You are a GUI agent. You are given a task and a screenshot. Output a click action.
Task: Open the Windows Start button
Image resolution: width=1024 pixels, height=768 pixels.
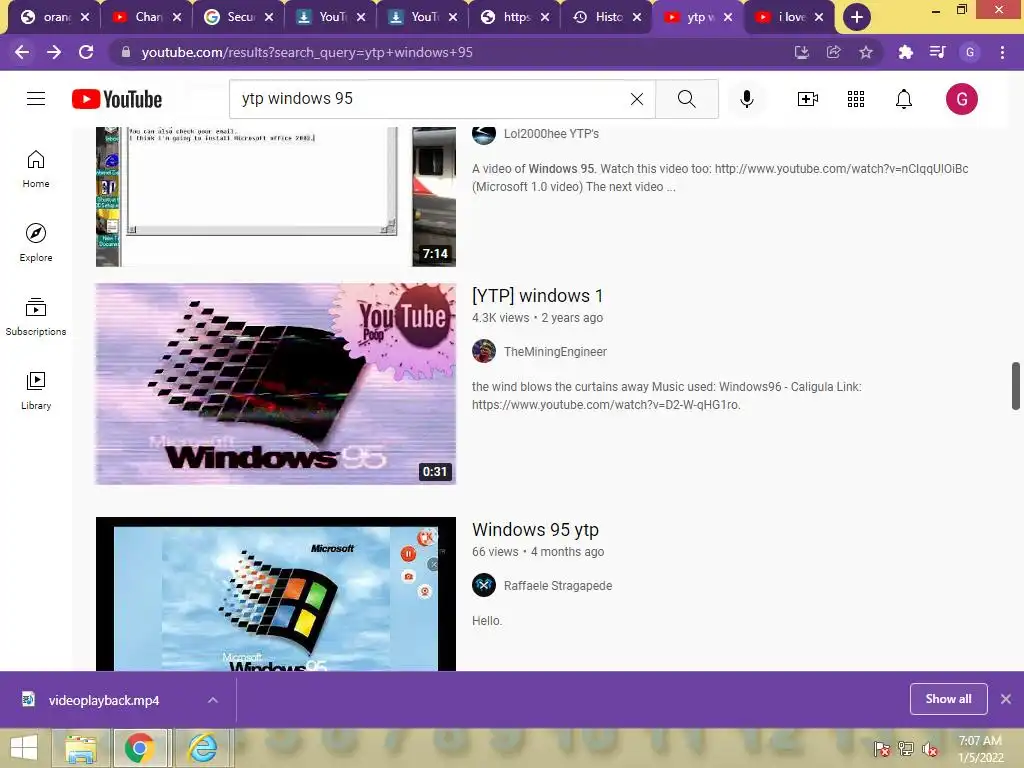(x=24, y=748)
